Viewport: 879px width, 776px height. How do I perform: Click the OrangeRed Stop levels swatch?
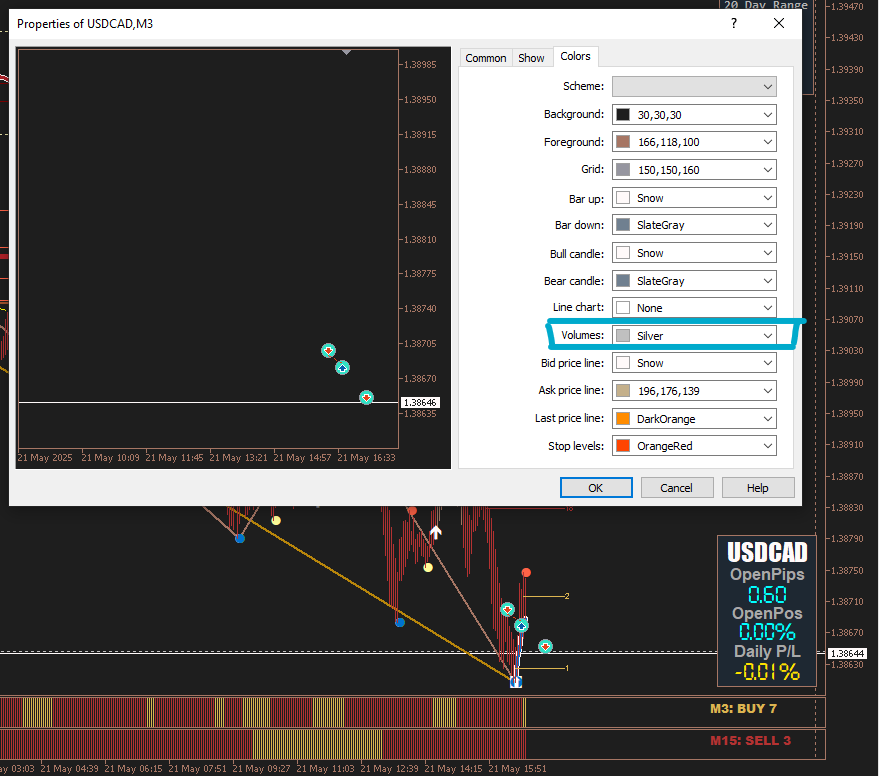(x=623, y=446)
